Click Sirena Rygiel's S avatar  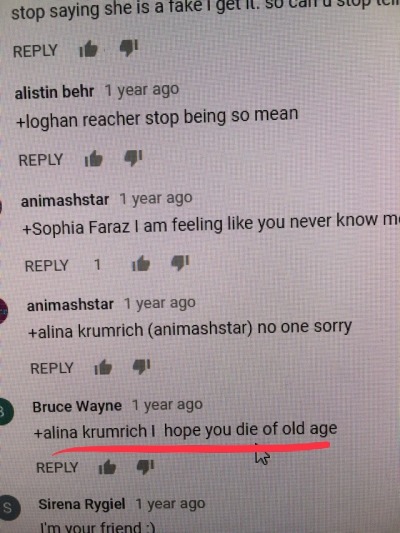(9, 508)
